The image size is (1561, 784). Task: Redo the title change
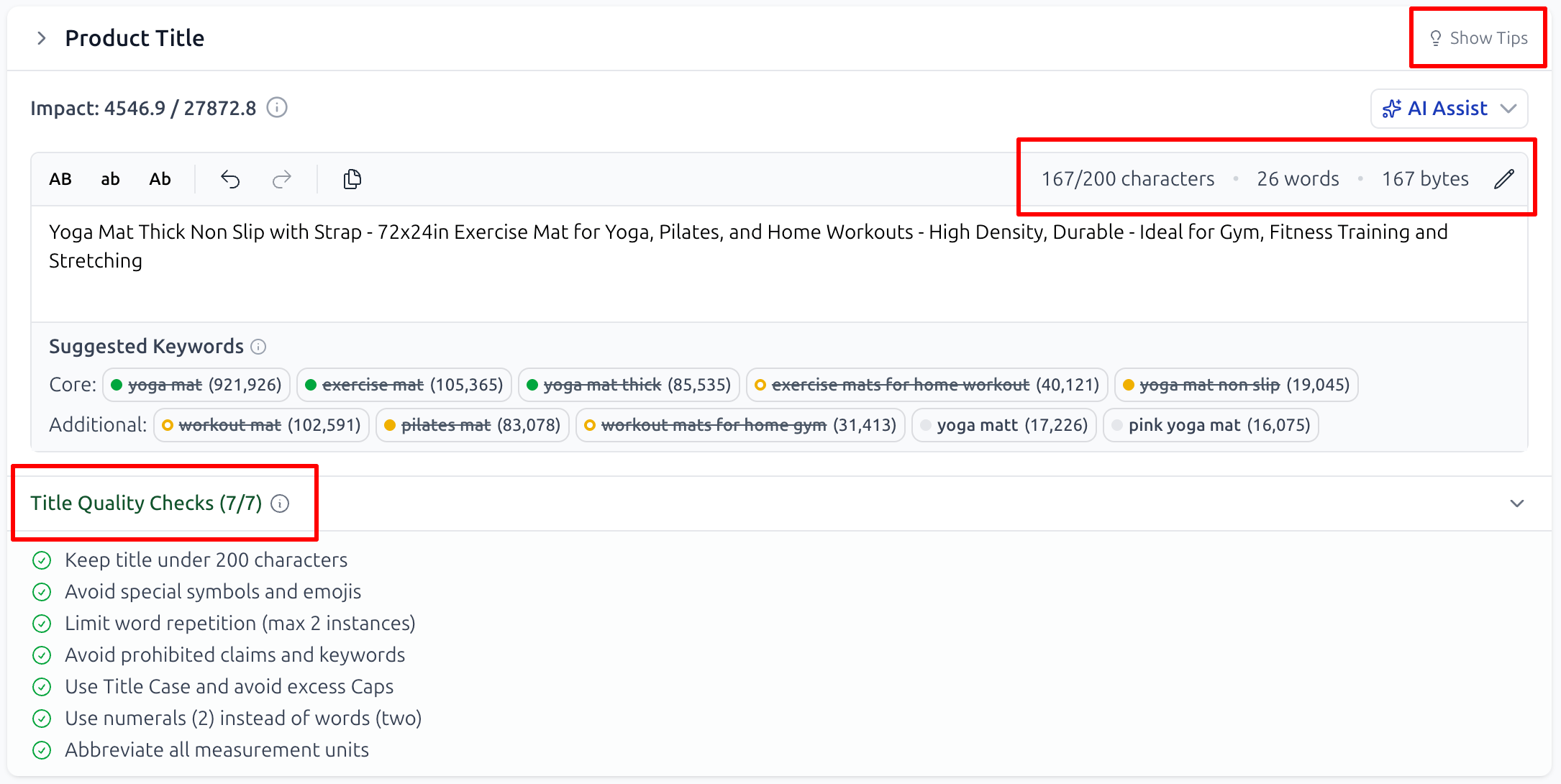[281, 178]
